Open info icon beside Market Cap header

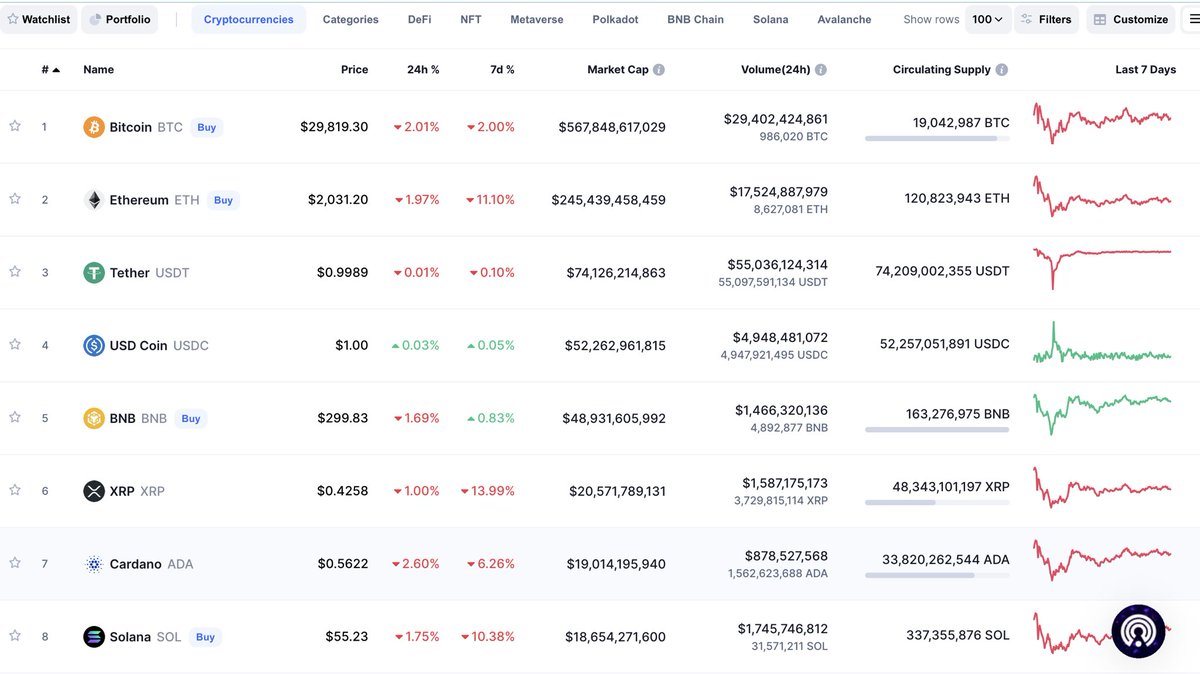(659, 70)
